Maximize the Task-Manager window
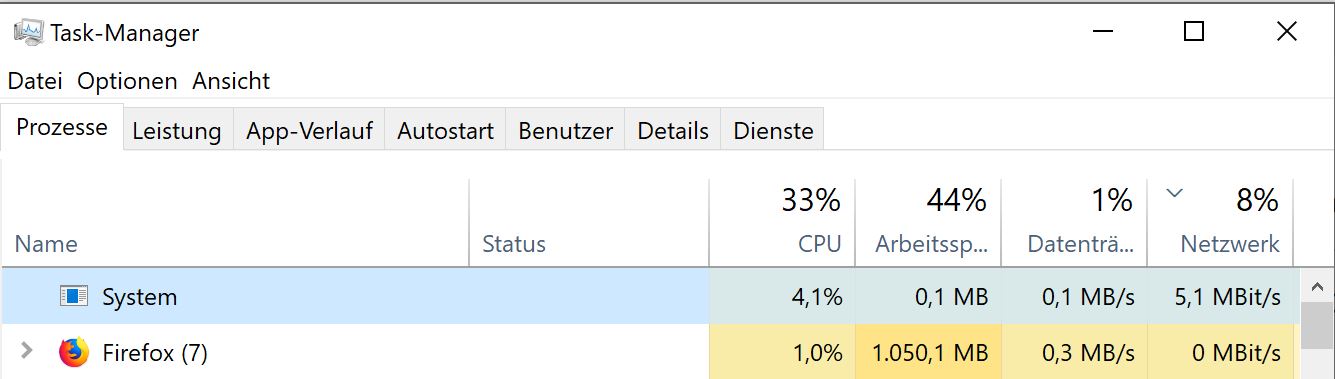Image resolution: width=1335 pixels, height=379 pixels. tap(1193, 32)
